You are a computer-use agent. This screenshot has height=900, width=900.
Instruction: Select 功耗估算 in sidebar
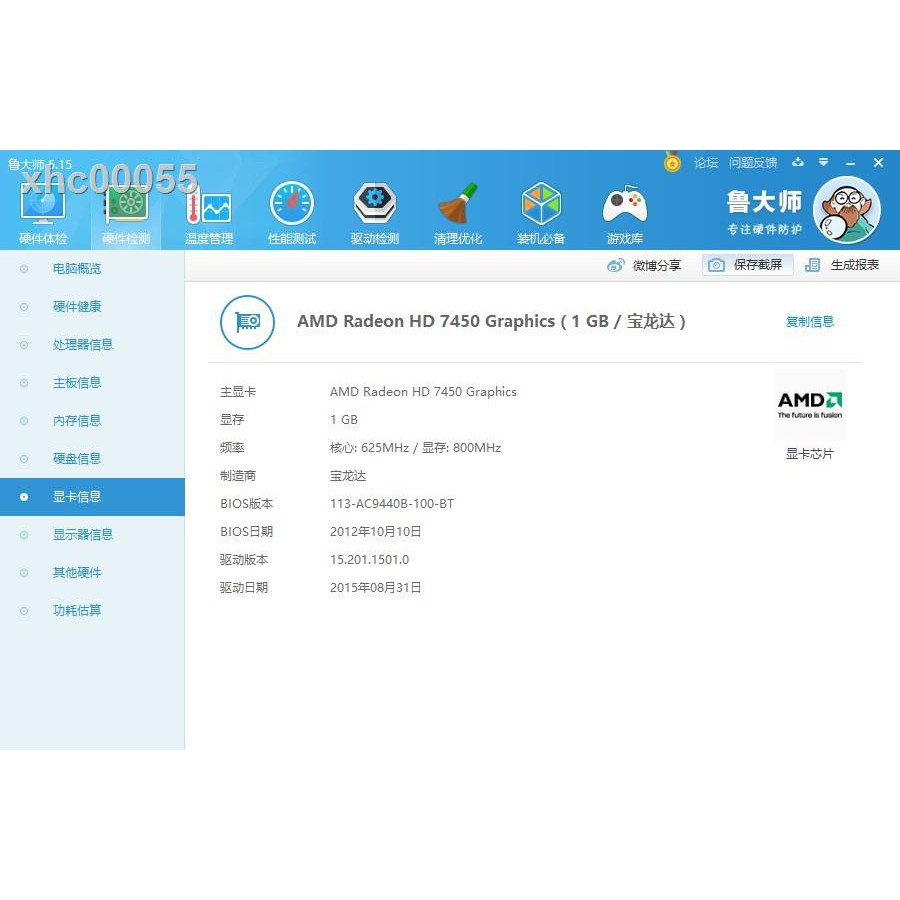point(92,611)
